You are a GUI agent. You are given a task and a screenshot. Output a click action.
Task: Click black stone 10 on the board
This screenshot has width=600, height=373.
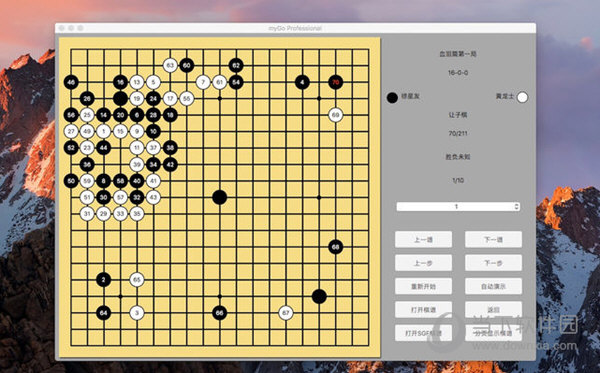click(x=153, y=131)
